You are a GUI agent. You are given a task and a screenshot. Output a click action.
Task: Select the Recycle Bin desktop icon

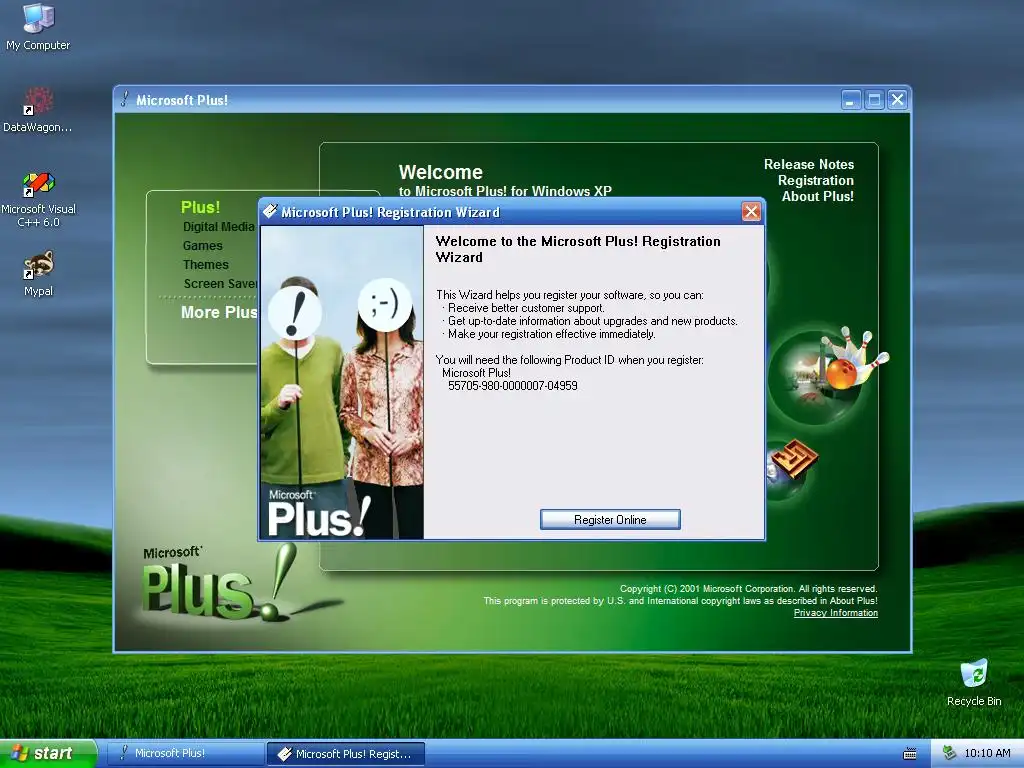(x=974, y=682)
